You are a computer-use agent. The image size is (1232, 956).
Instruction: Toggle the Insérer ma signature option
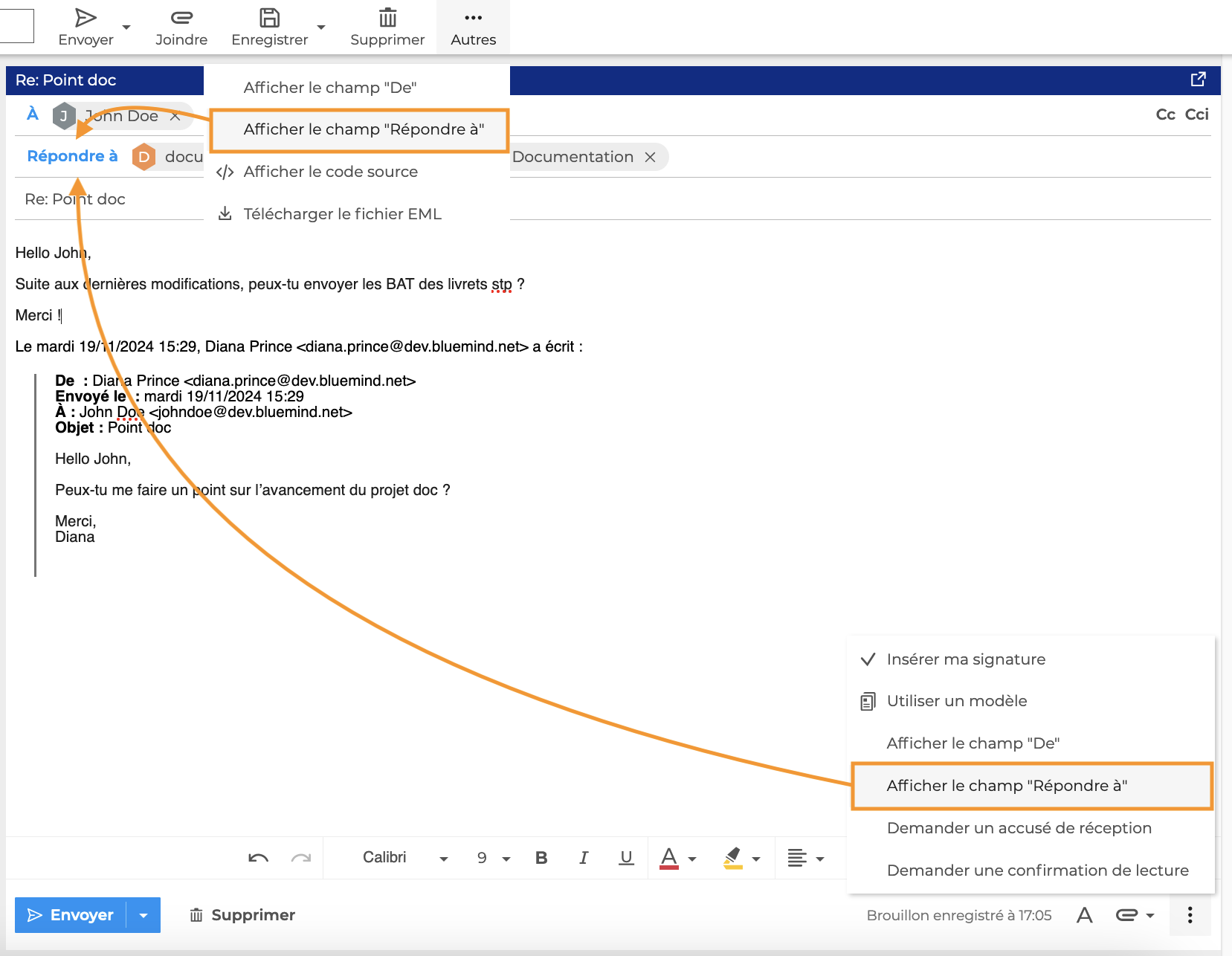point(965,659)
